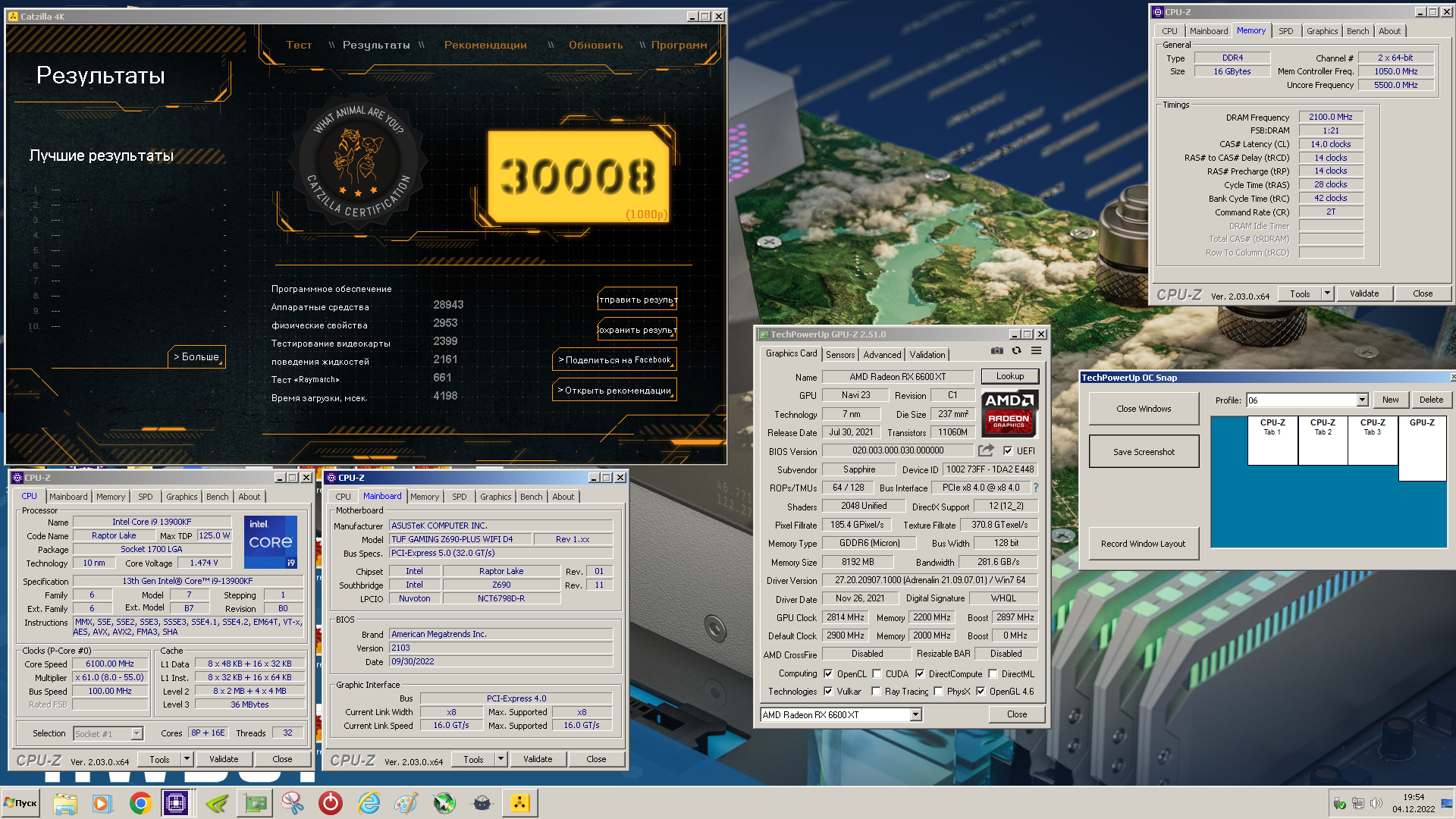Click the New profile button in OC Snap
Viewport: 1456px width, 819px height.
tap(1390, 400)
